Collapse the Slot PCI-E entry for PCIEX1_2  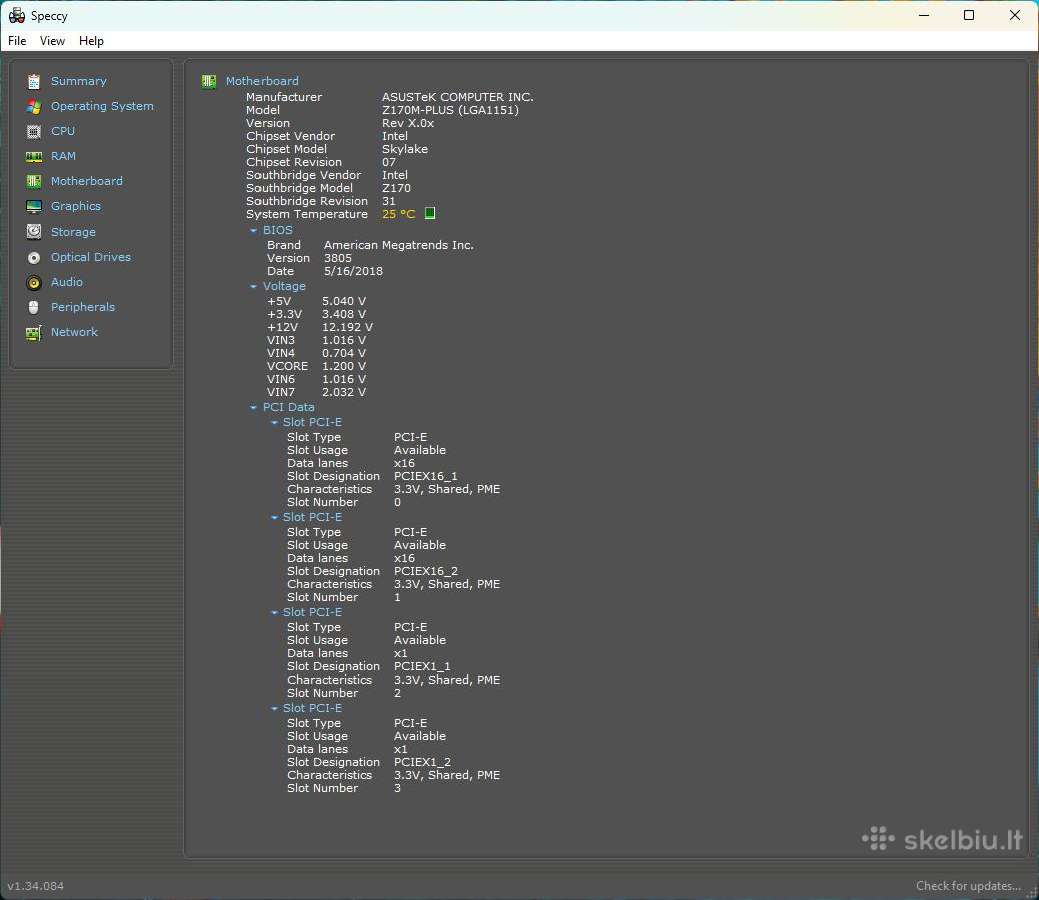[274, 708]
